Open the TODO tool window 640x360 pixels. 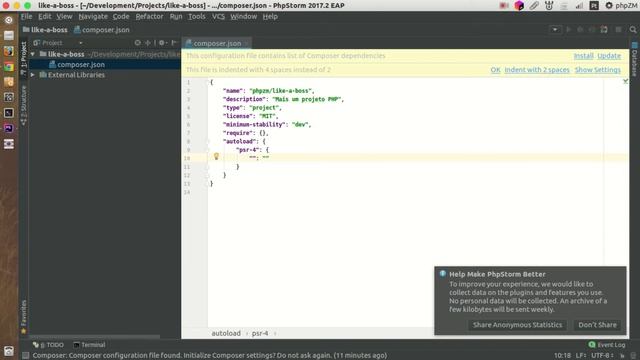pos(48,345)
